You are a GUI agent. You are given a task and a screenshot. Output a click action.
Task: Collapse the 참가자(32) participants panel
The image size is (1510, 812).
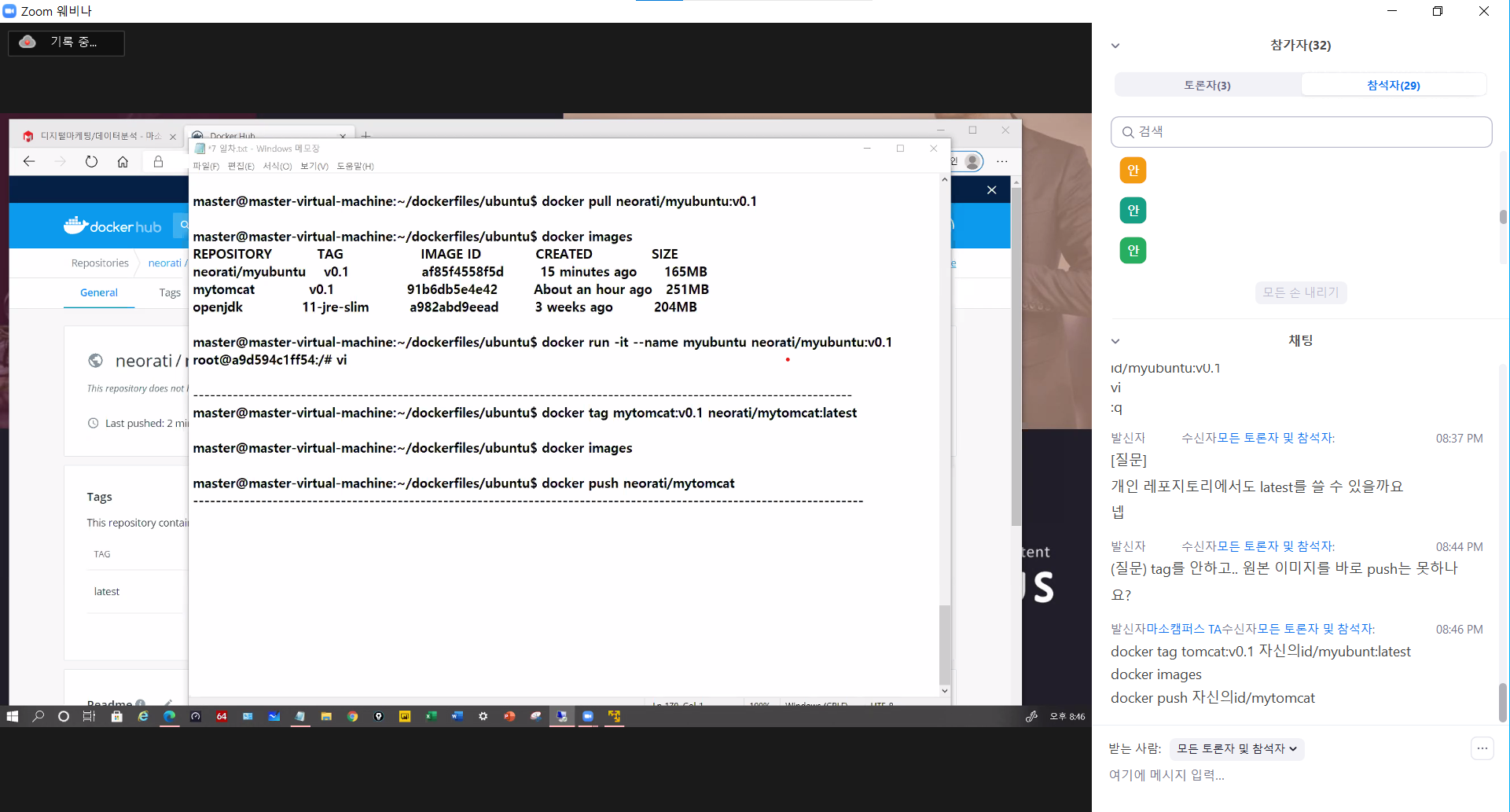tap(1115, 46)
